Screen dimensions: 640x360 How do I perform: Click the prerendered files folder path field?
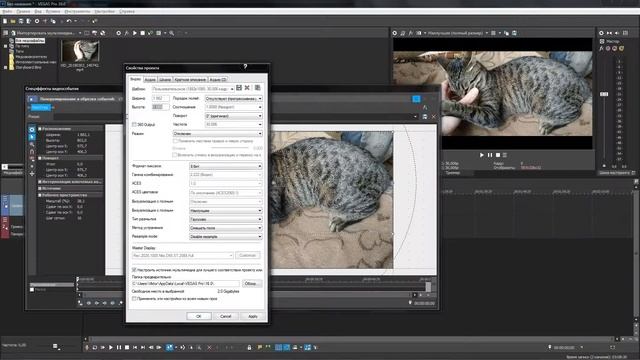(185, 283)
